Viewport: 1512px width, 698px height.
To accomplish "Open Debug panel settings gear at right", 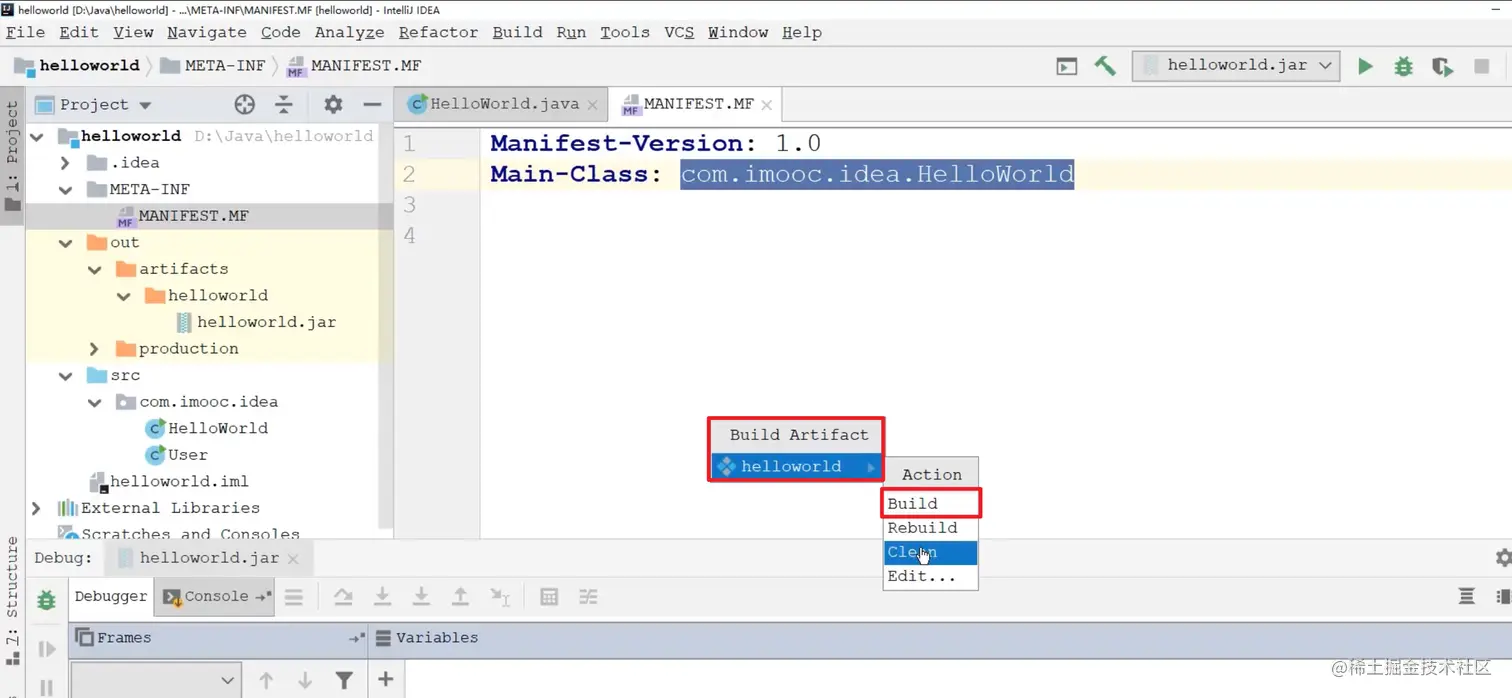I will [x=1503, y=558].
